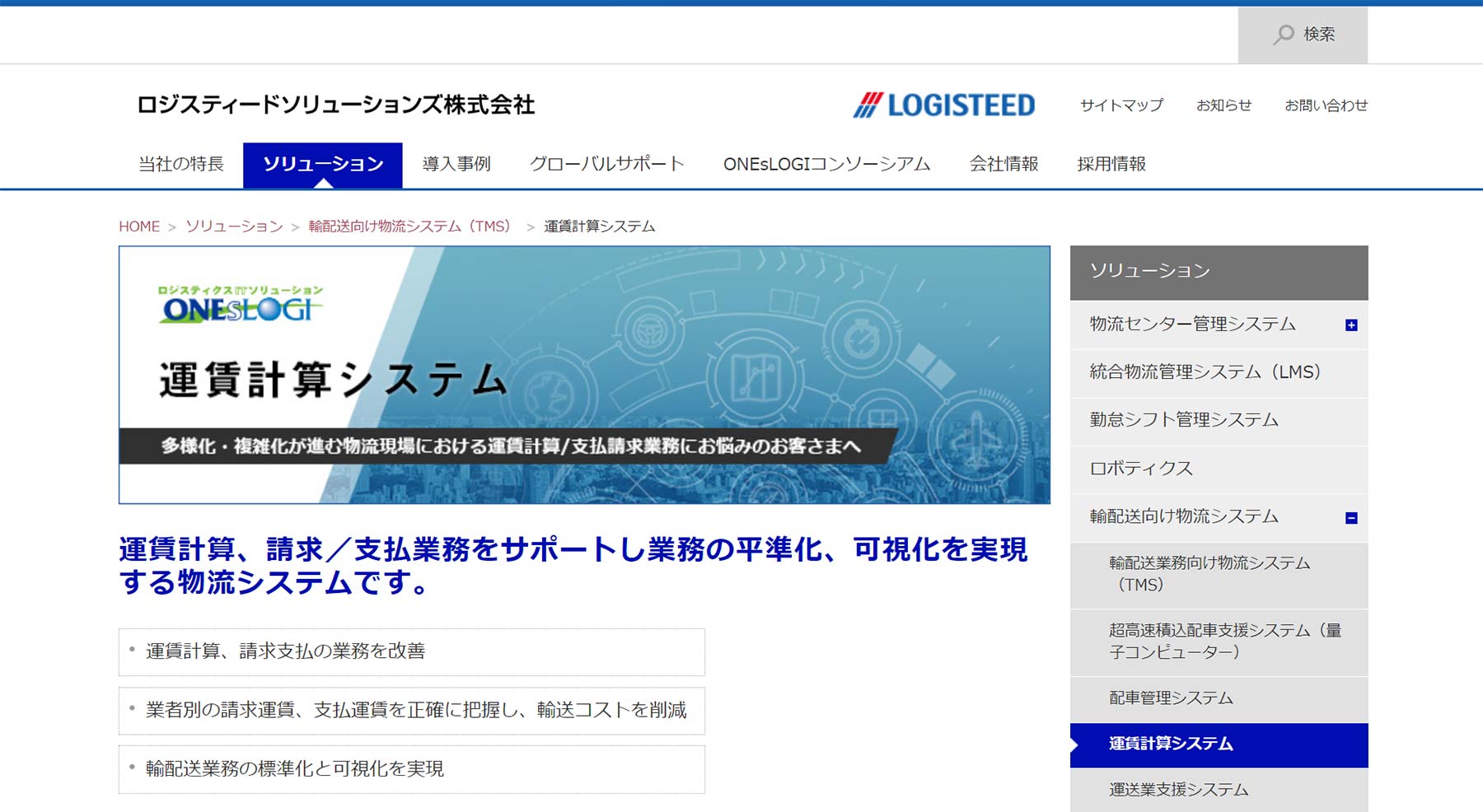Click the blue page headline text
Screen dimensions: 1483x812
tap(573, 566)
